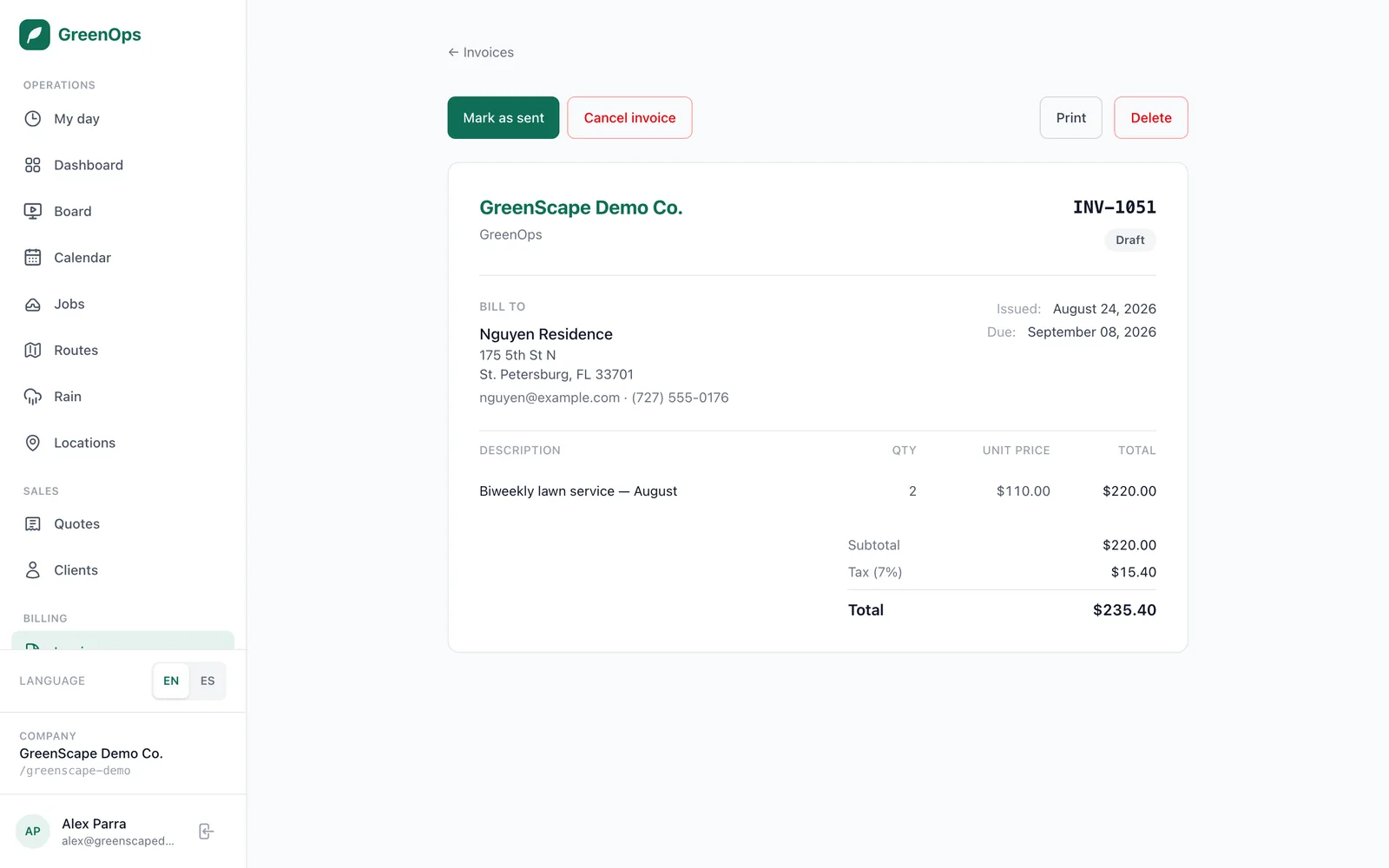Click the Locations pin icon
This screenshot has height=868, width=1389.
33,443
